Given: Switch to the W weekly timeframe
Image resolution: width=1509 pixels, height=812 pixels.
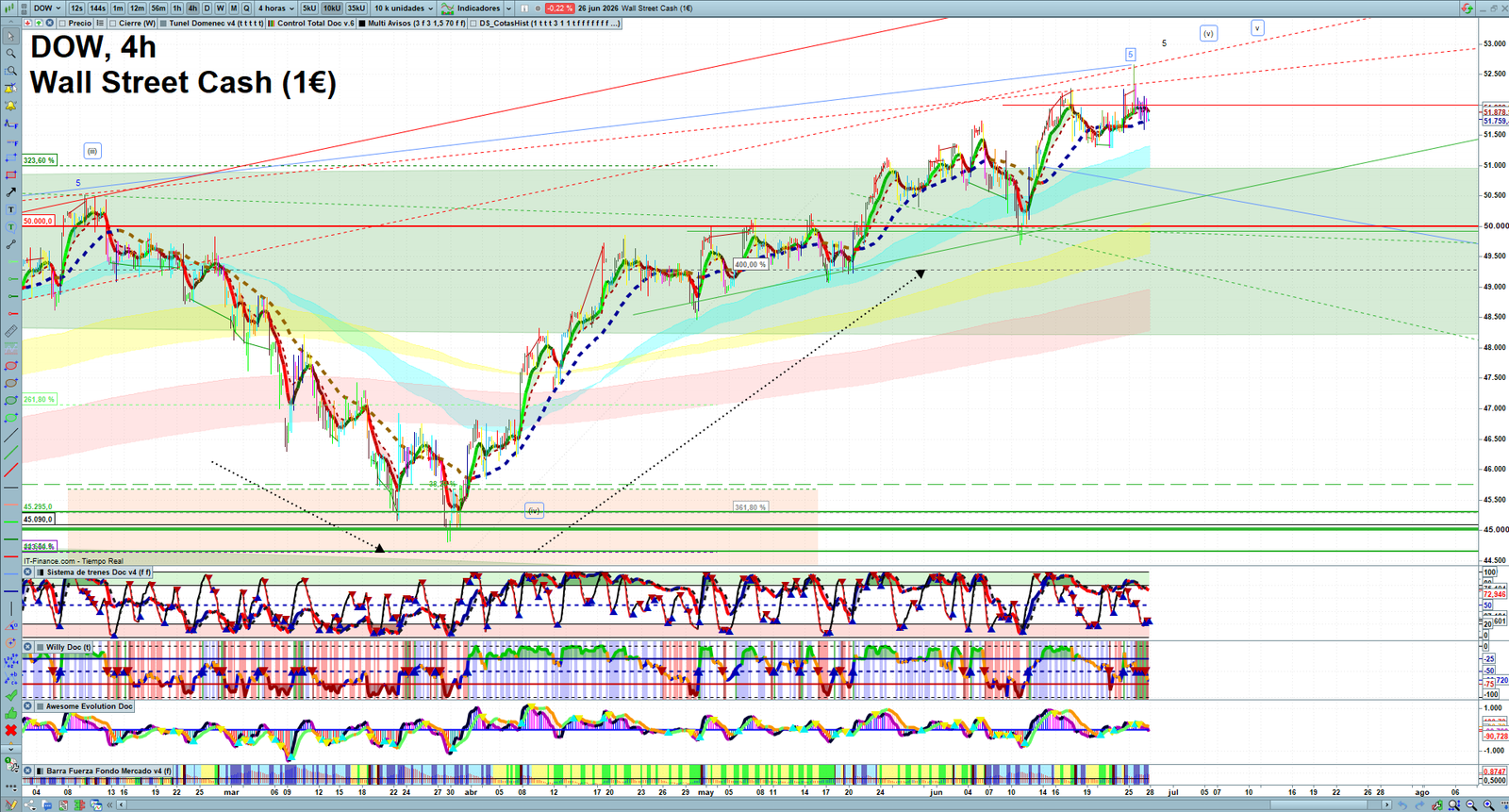Looking at the screenshot, I should (x=220, y=8).
